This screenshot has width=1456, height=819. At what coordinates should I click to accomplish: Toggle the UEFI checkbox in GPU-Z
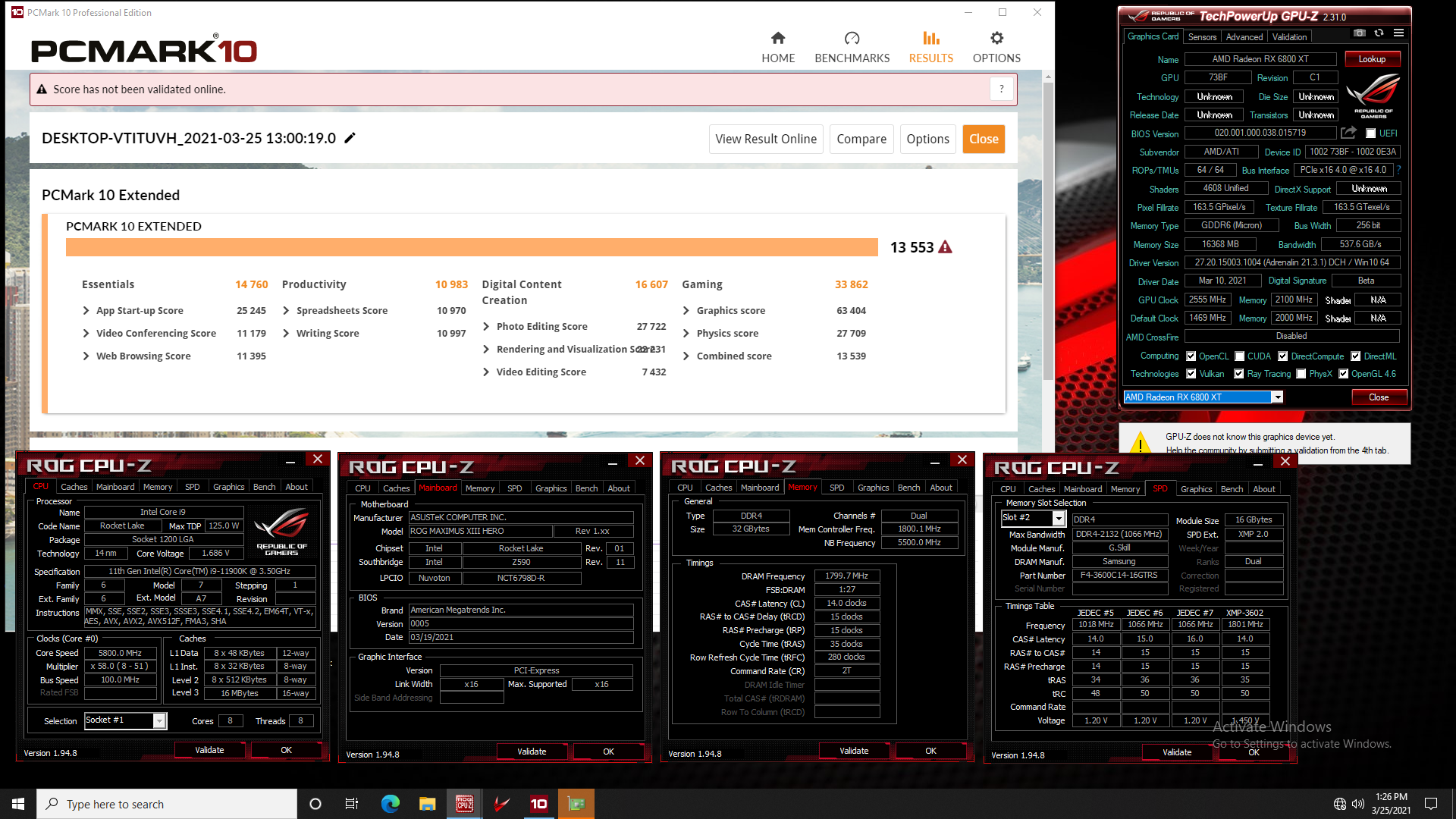pyautogui.click(x=1370, y=133)
